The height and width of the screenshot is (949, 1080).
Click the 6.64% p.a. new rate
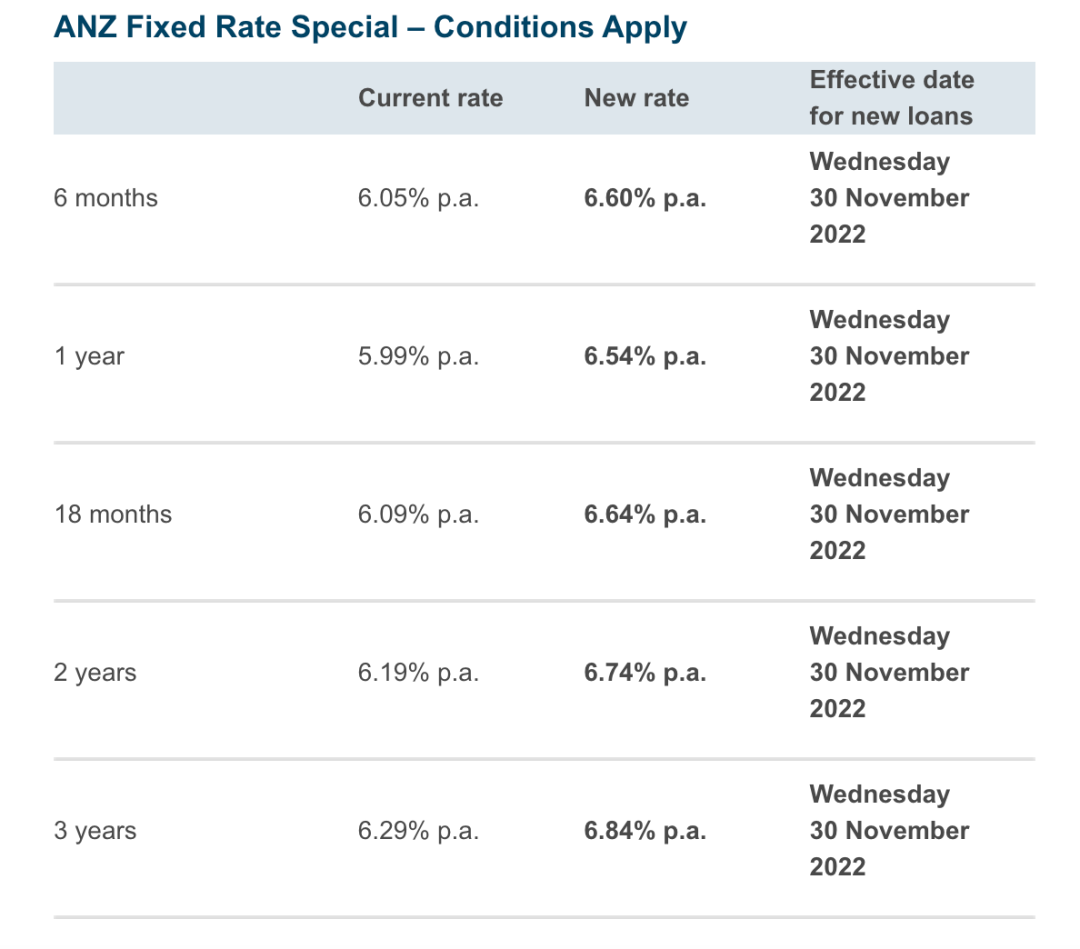tap(645, 514)
